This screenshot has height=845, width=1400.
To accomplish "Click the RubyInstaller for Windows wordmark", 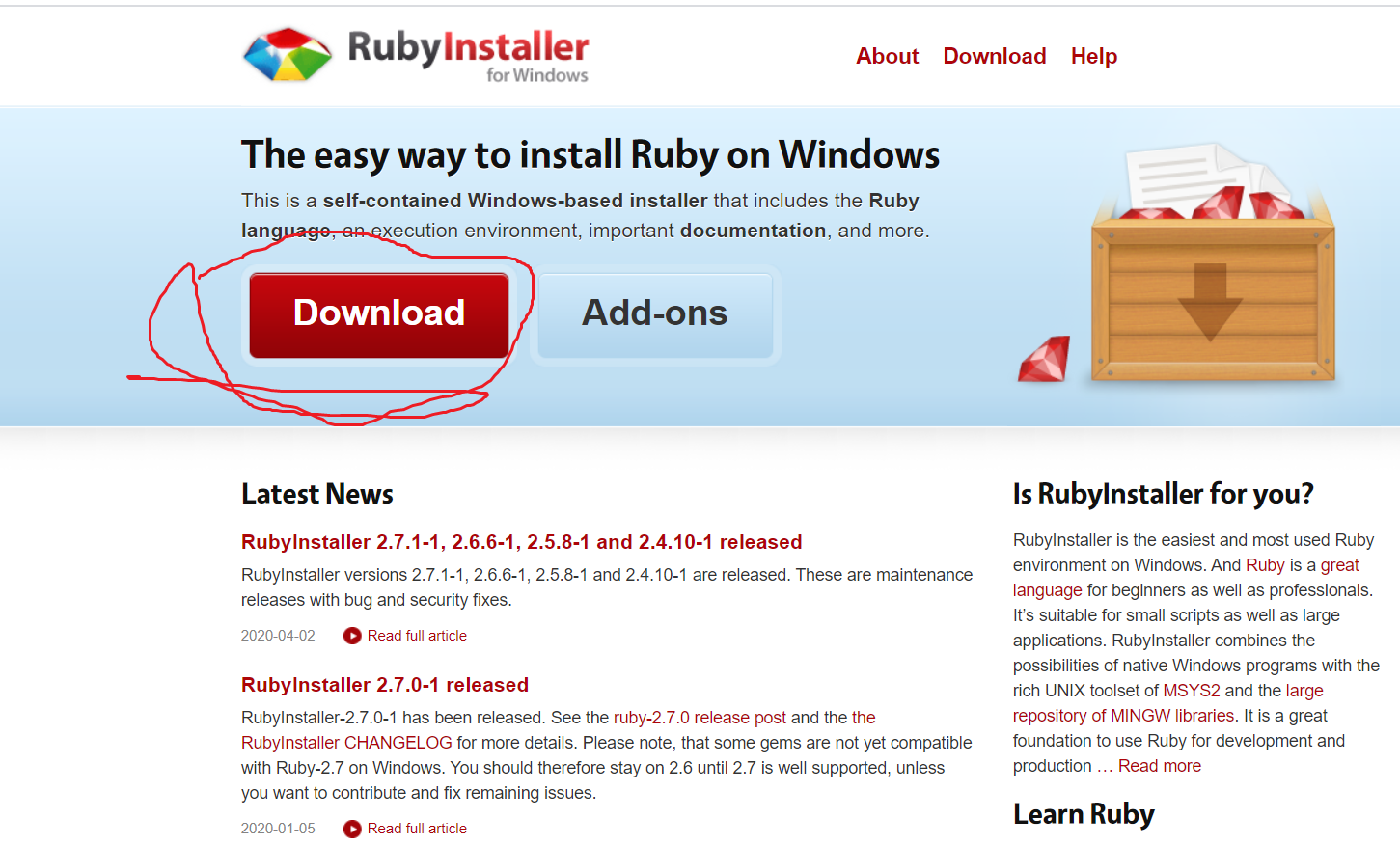I will (468, 56).
